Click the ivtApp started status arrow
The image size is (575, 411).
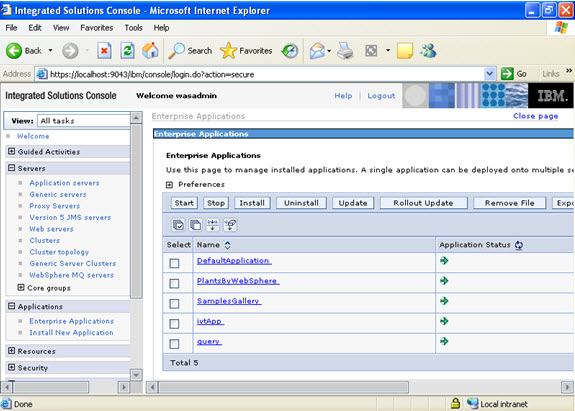click(444, 321)
